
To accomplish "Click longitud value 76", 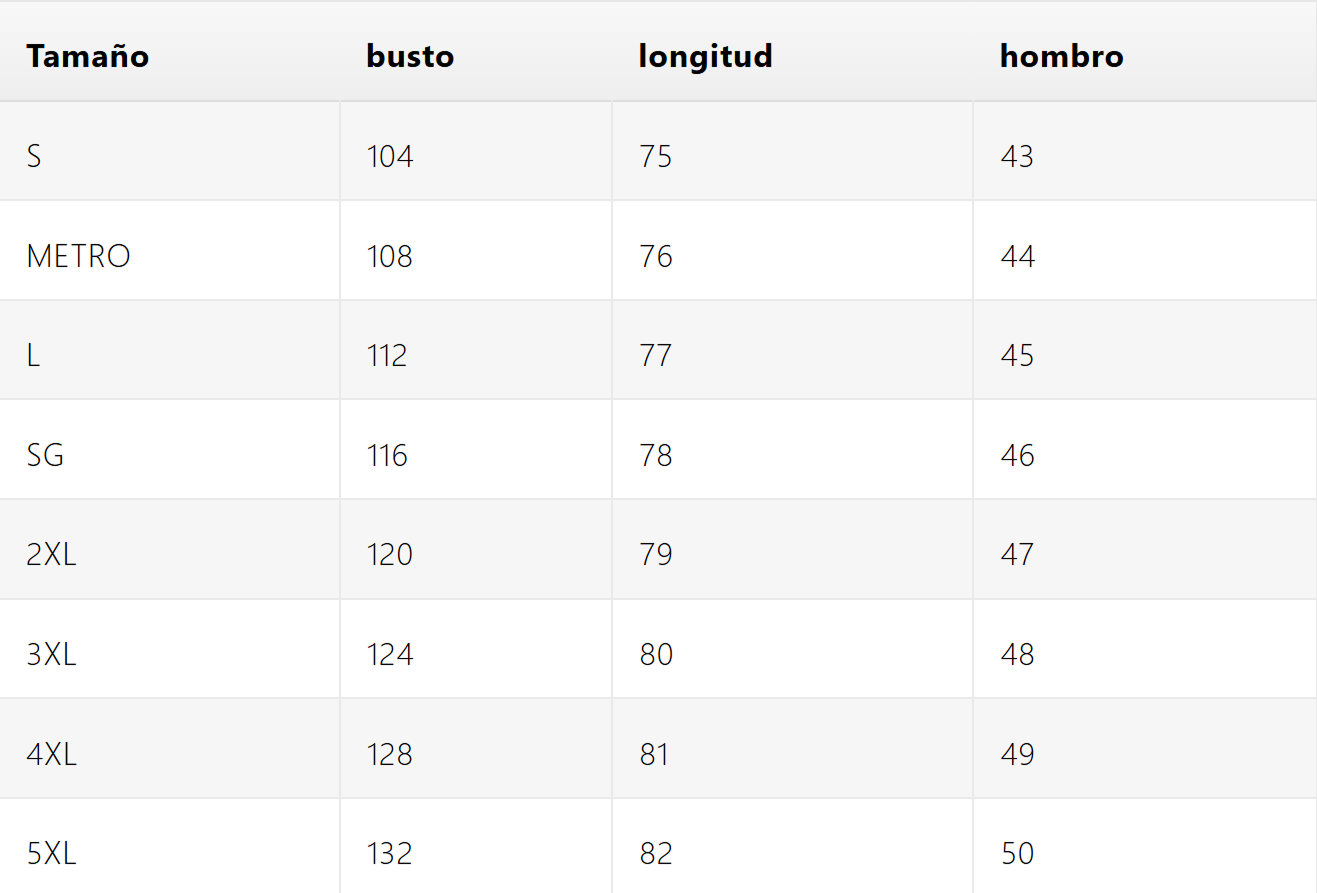I will (x=656, y=257).
